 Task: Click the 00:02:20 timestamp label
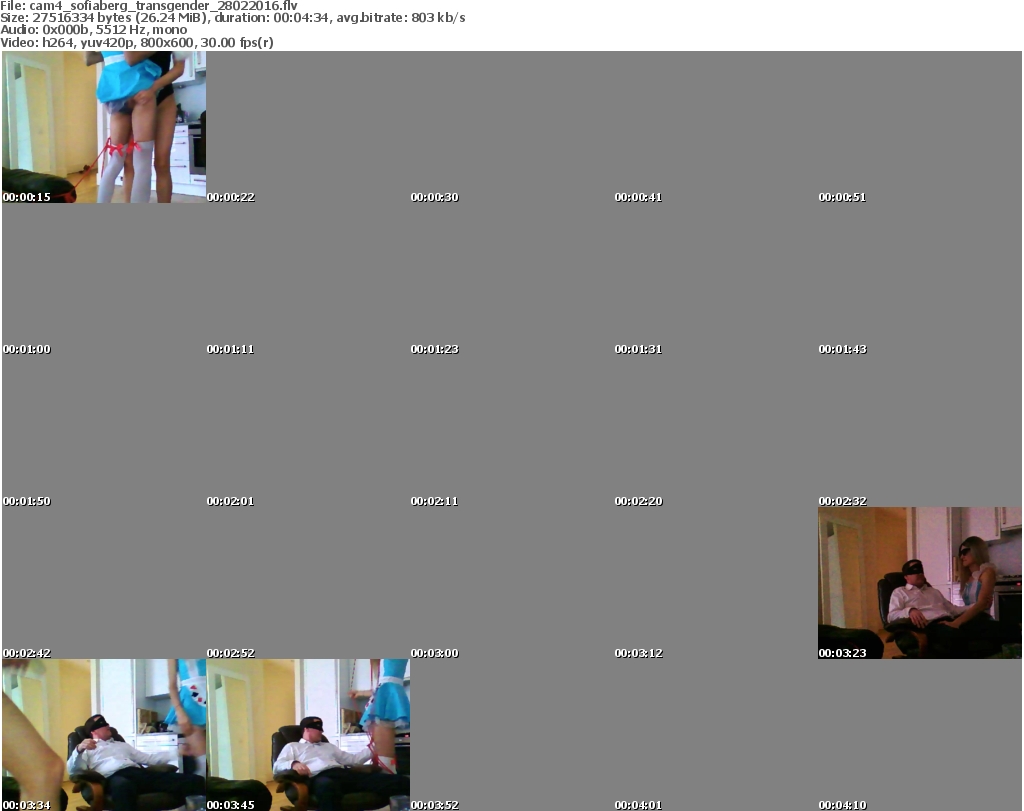pos(638,501)
